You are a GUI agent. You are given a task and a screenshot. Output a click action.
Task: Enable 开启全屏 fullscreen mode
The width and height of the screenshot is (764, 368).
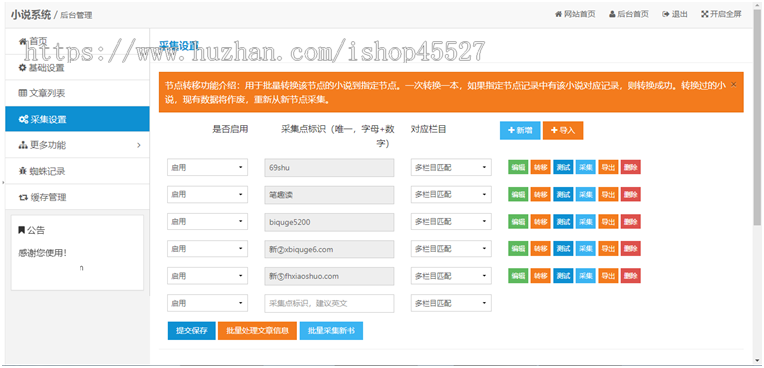721,14
